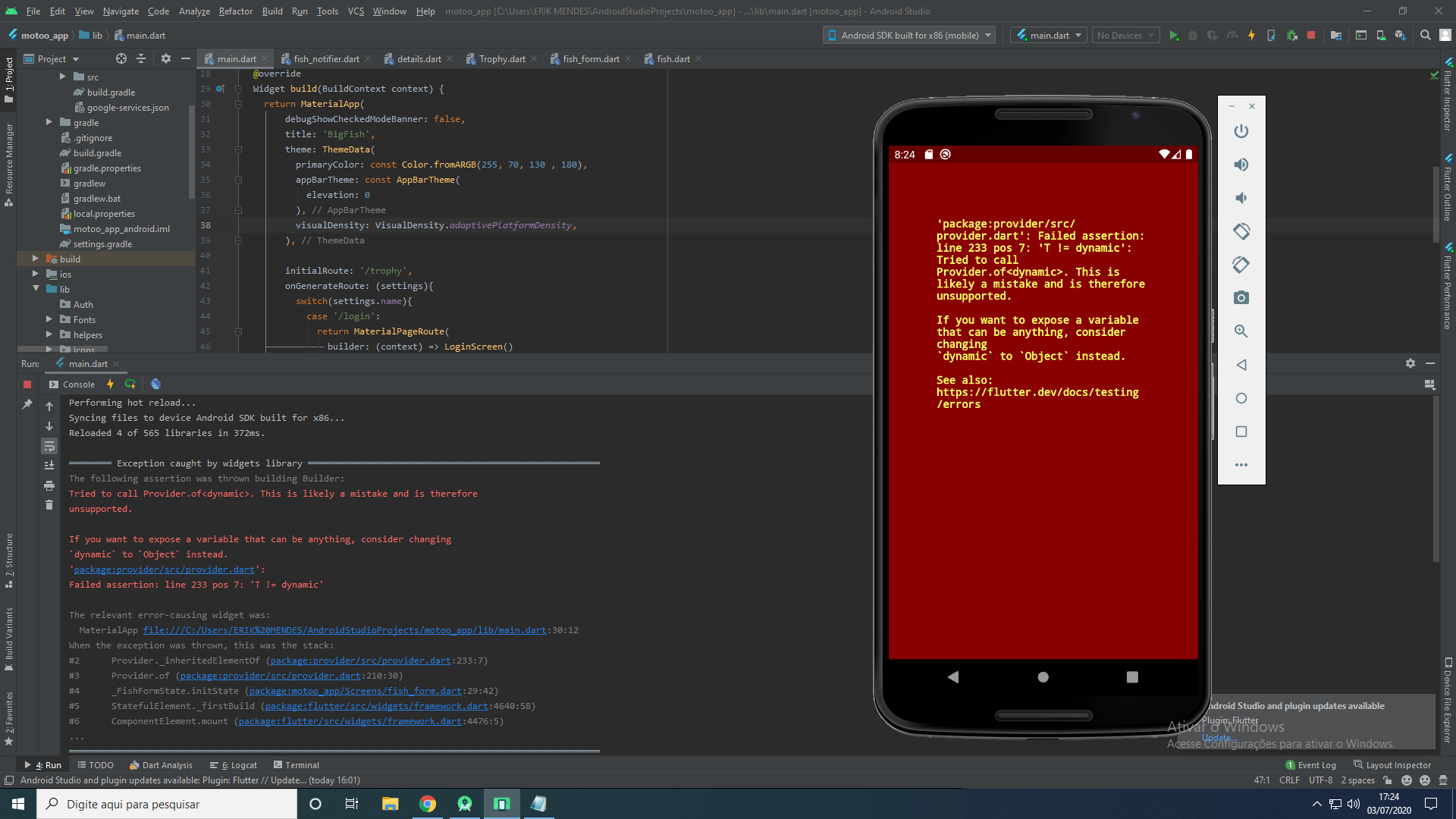Switch to the details.dart editor tab
The height and width of the screenshot is (819, 1456).
(x=418, y=59)
